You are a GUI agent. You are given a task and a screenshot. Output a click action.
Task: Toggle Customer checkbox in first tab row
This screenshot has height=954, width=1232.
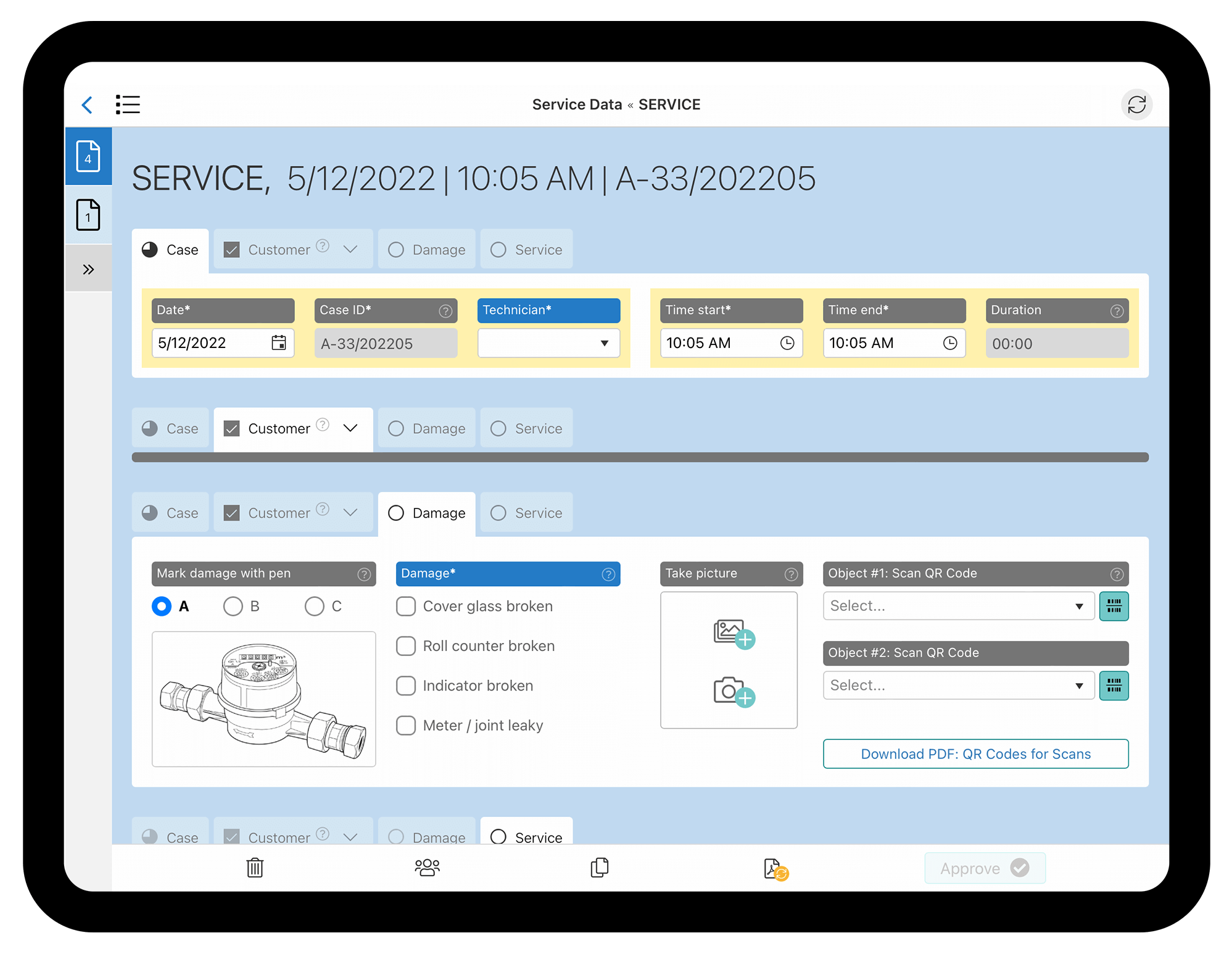click(232, 250)
